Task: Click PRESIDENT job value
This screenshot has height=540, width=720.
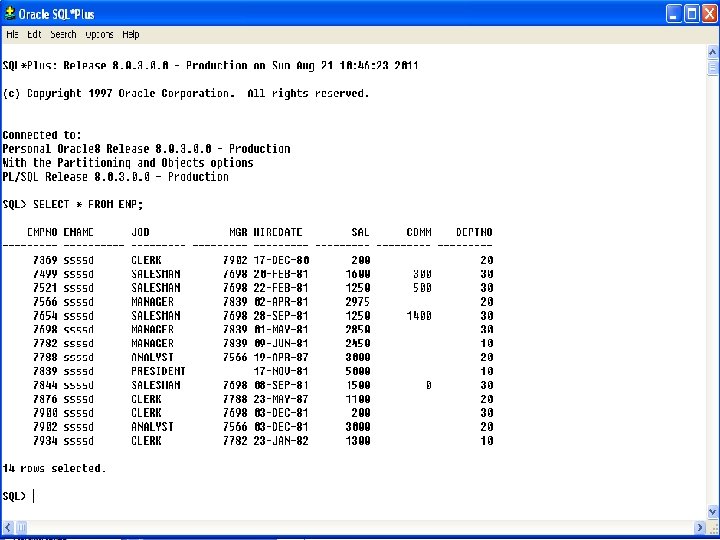Action: click(158, 371)
